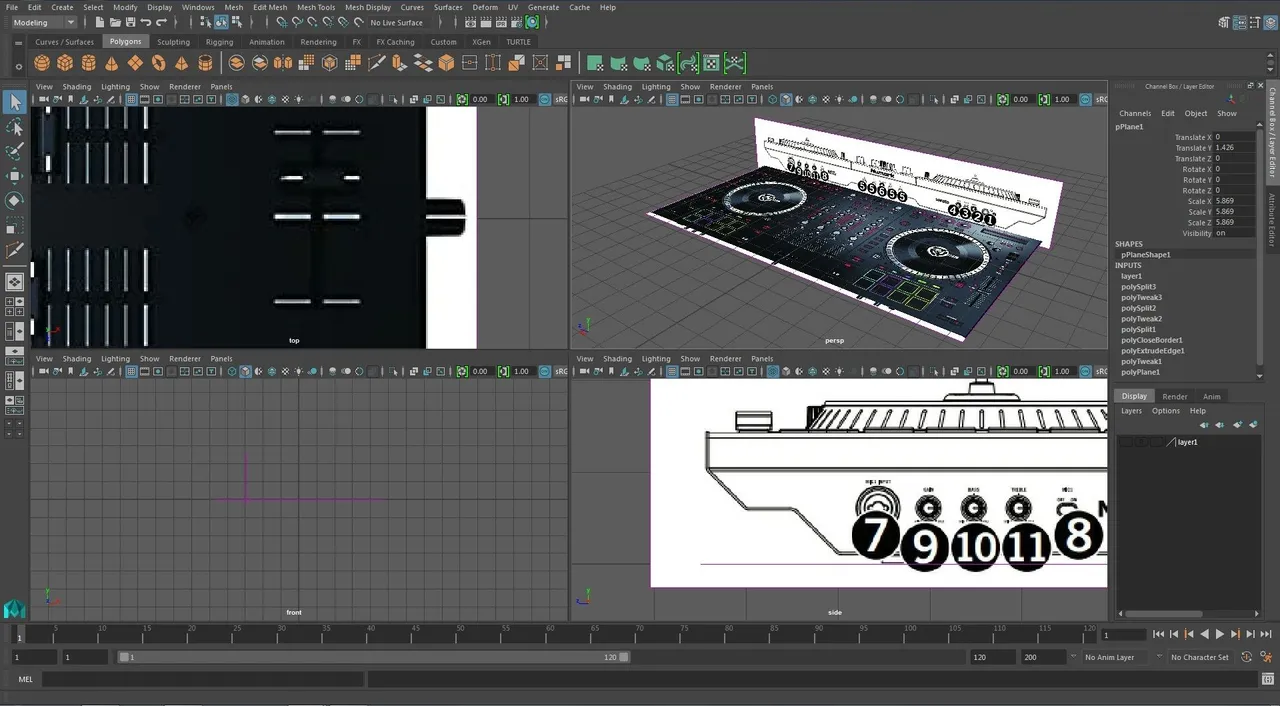The height and width of the screenshot is (706, 1280).
Task: Toggle Select by component type mode
Action: (x=235, y=22)
